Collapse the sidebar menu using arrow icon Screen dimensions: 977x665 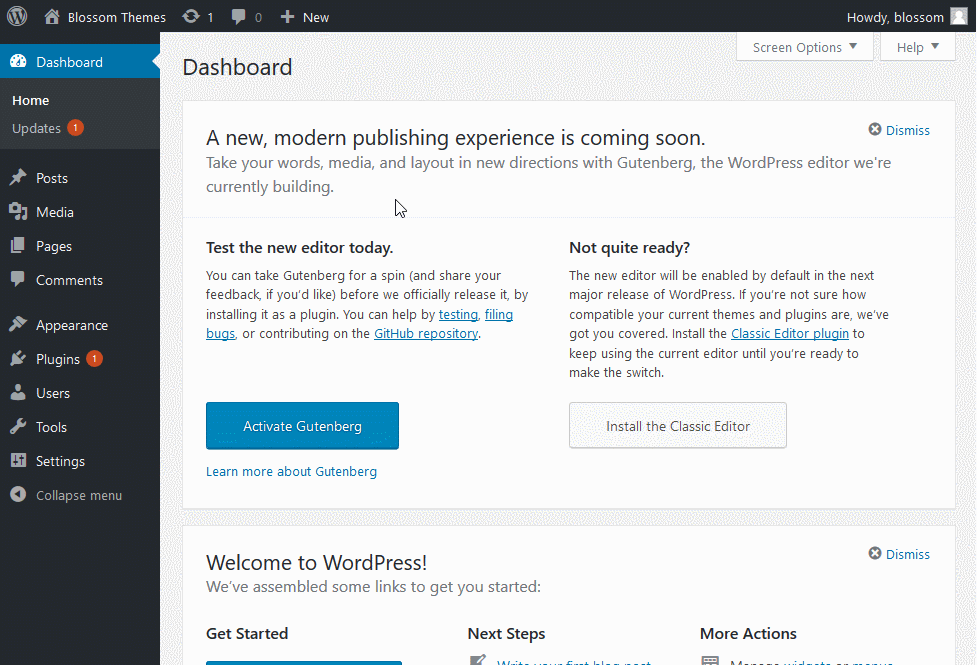click(18, 495)
